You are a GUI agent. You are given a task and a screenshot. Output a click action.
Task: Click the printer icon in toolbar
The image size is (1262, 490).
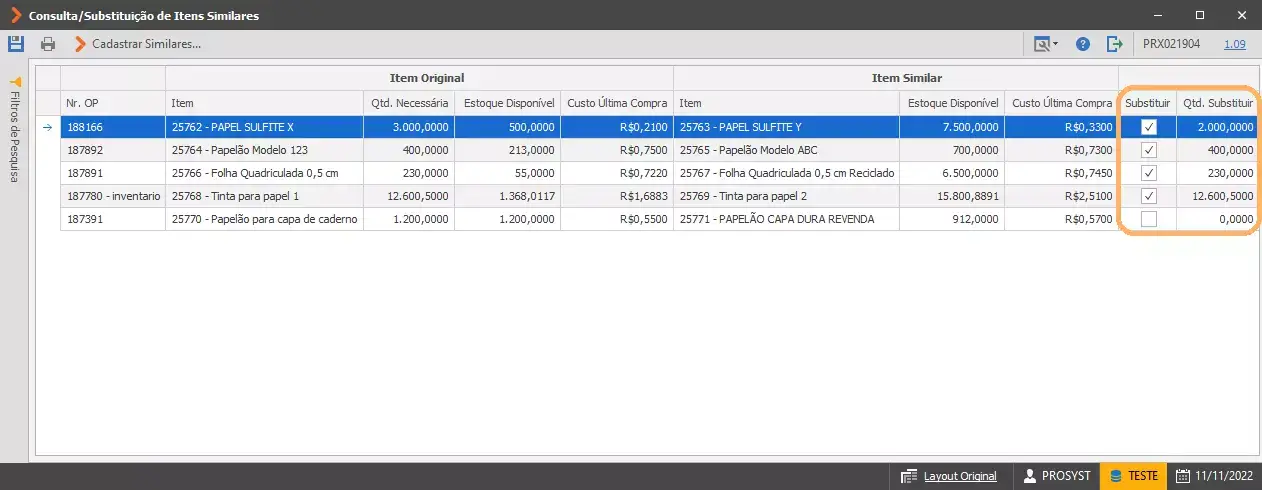[48, 44]
